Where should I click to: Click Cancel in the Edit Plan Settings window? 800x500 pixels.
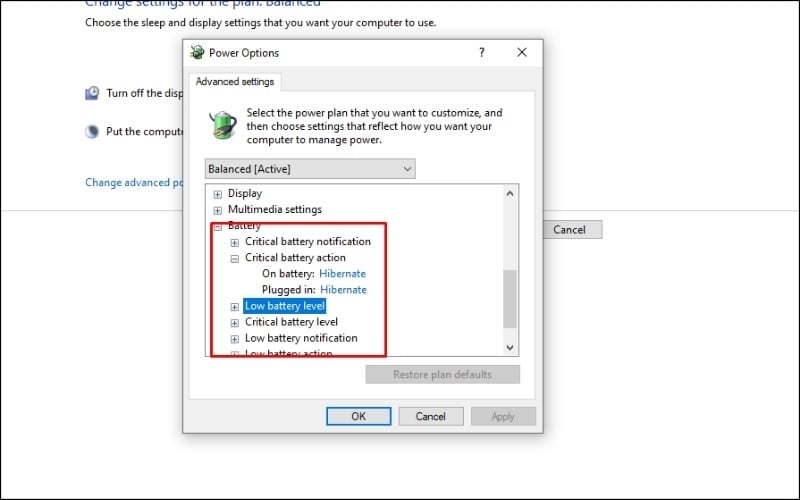pos(572,230)
